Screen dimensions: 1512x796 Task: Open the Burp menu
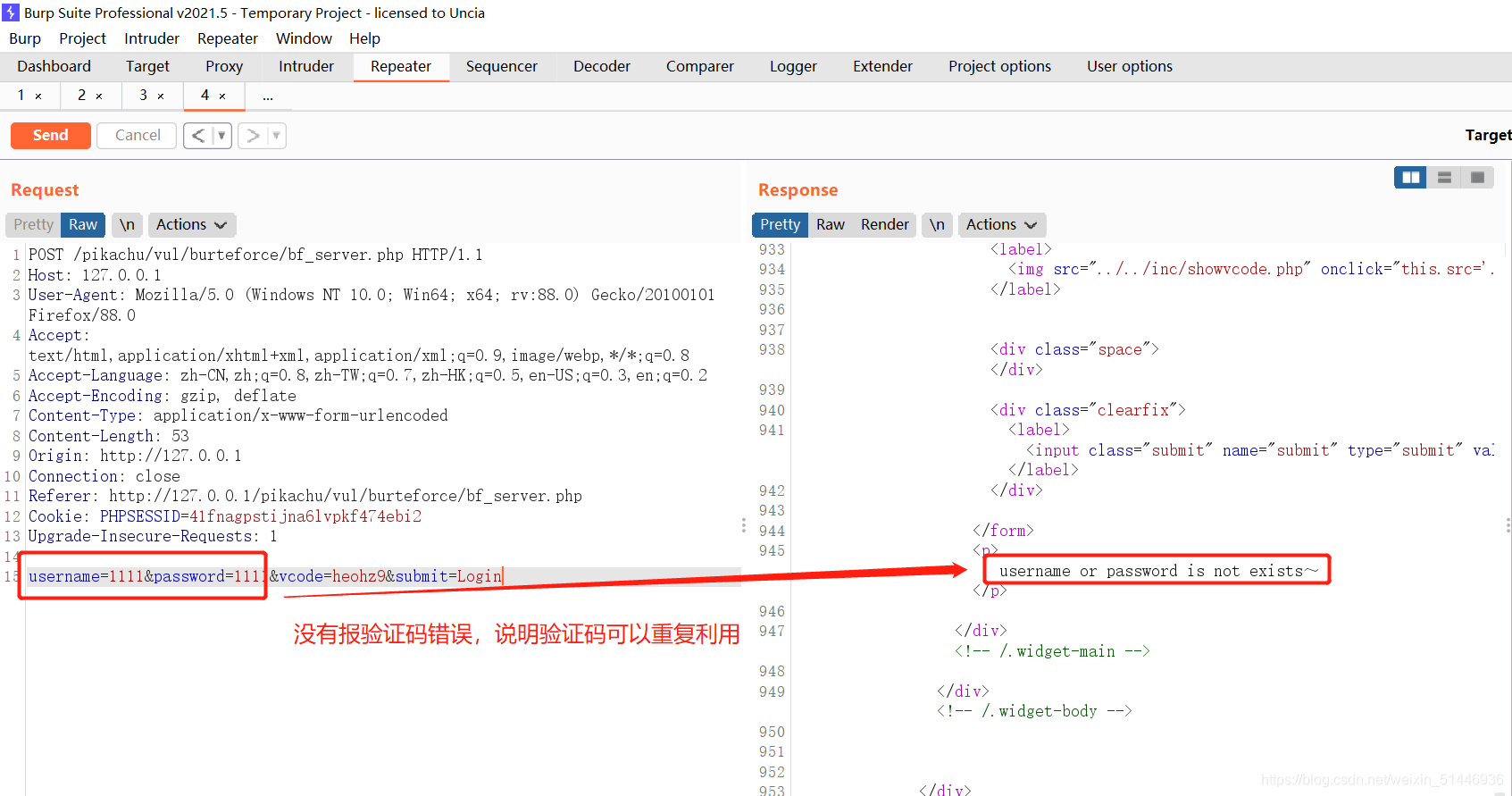point(25,38)
